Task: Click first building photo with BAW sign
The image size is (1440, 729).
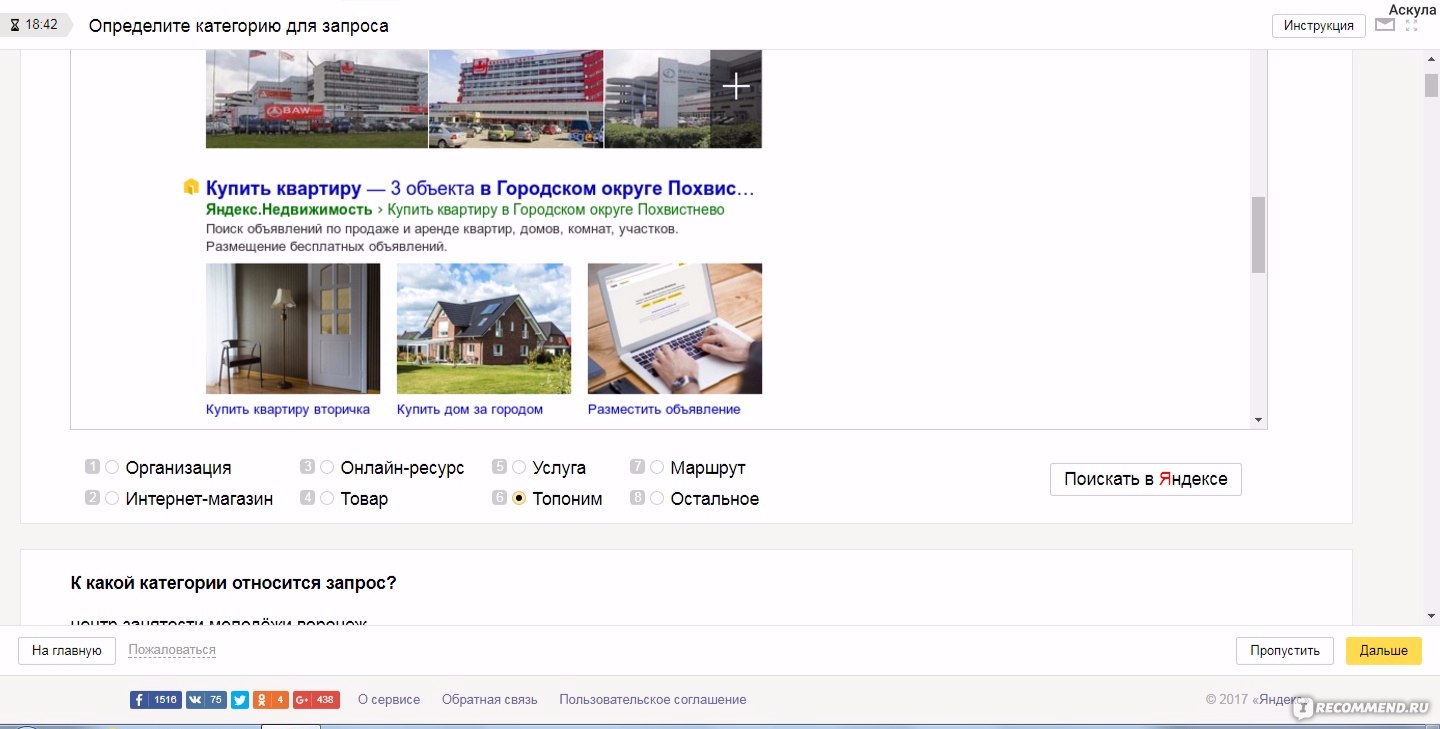Action: tap(317, 99)
